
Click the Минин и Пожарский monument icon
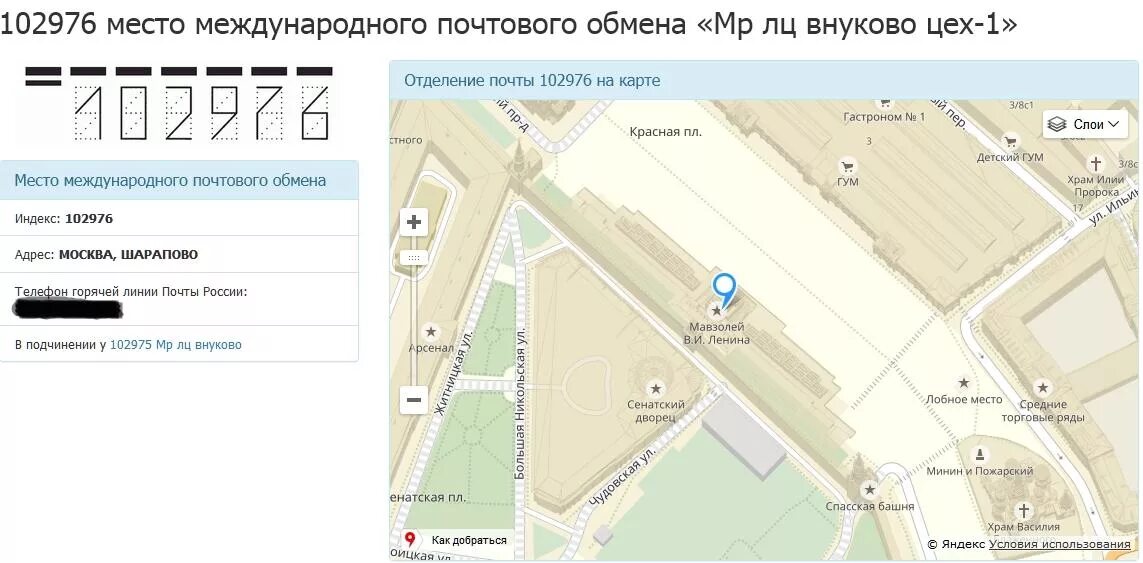tap(980, 454)
